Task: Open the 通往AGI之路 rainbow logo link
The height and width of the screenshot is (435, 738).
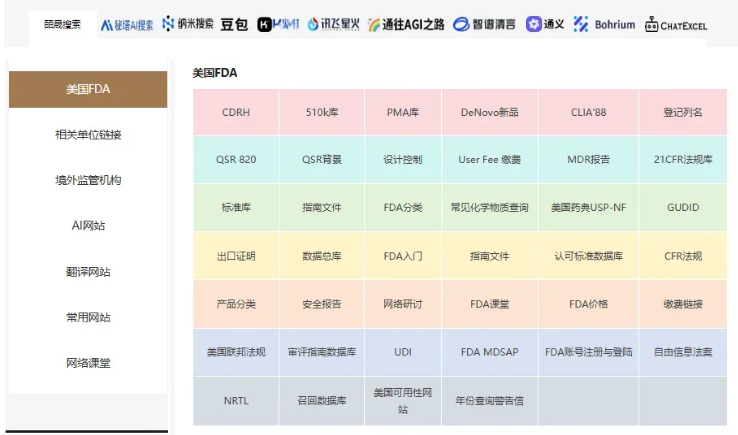Action: [x=406, y=24]
